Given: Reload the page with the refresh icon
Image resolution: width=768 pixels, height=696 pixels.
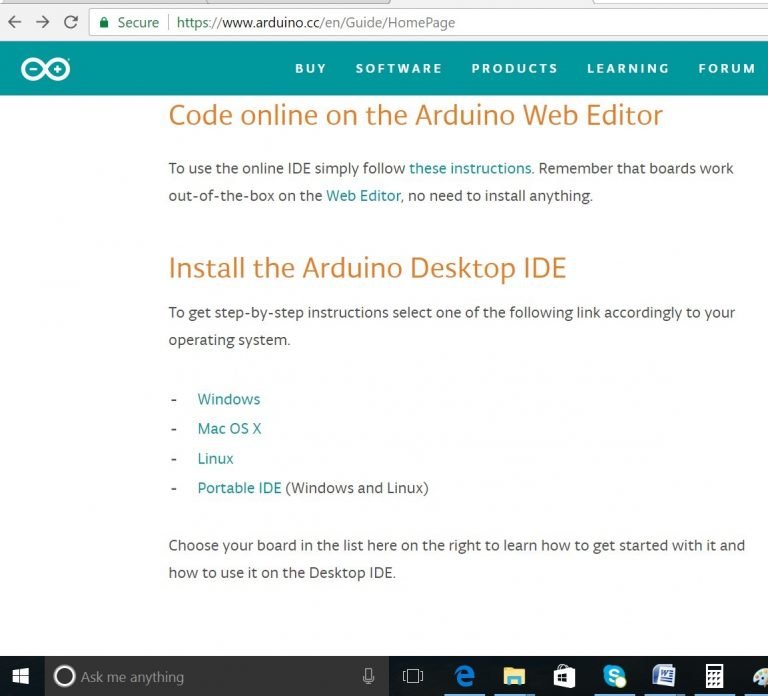Looking at the screenshot, I should point(71,21).
